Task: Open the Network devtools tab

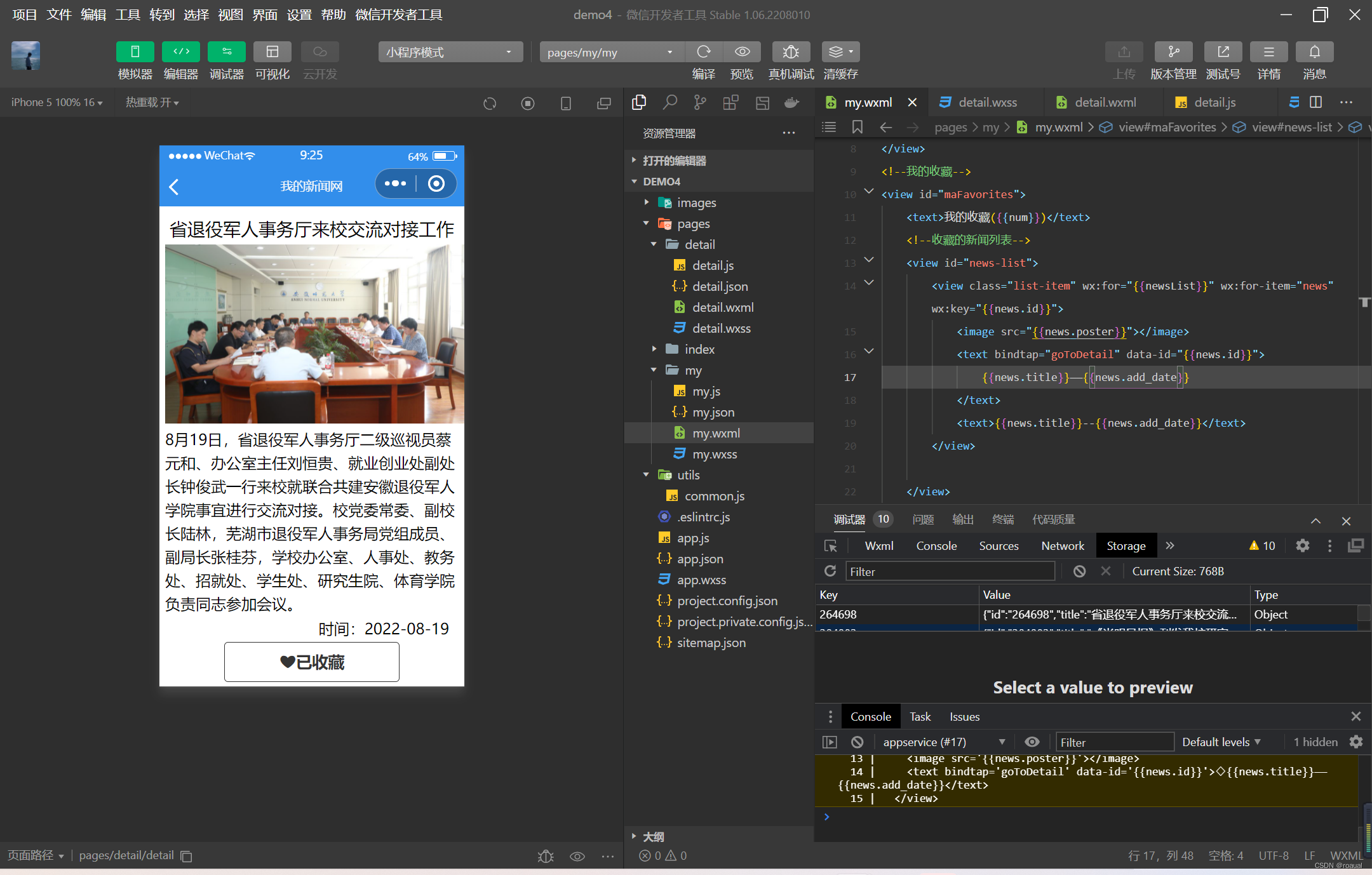Action: (x=1062, y=546)
